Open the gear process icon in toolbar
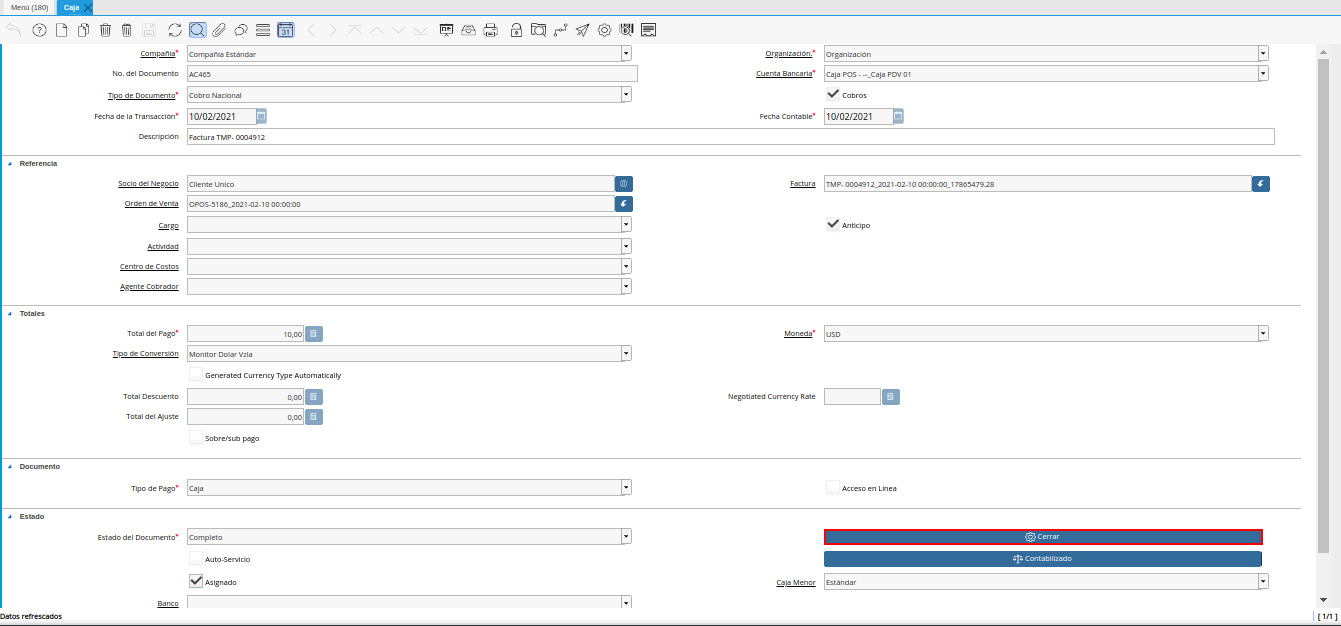Viewport: 1341px width, 626px height. [x=604, y=30]
